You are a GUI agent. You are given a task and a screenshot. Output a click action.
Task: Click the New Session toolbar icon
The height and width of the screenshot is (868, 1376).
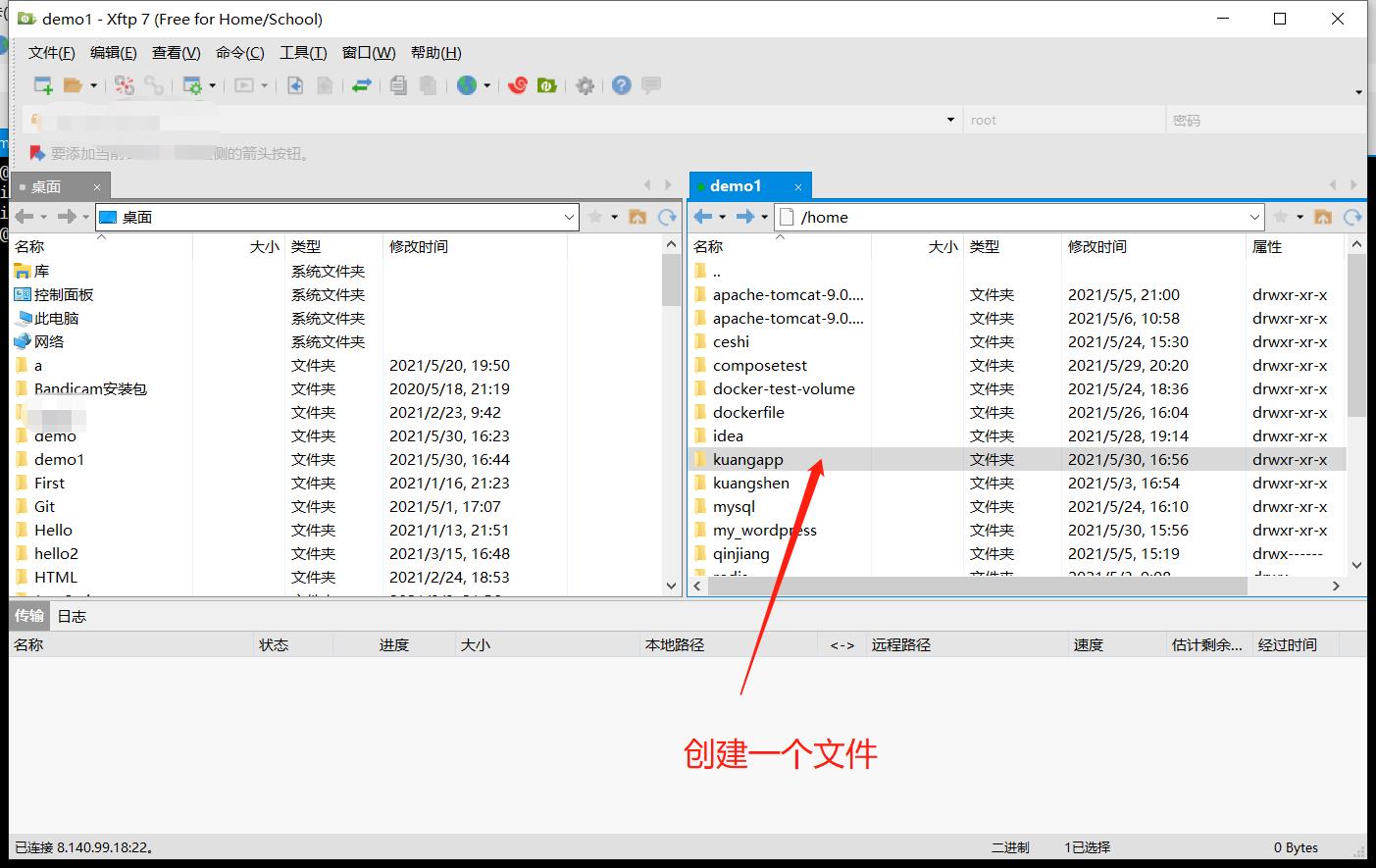[x=43, y=85]
